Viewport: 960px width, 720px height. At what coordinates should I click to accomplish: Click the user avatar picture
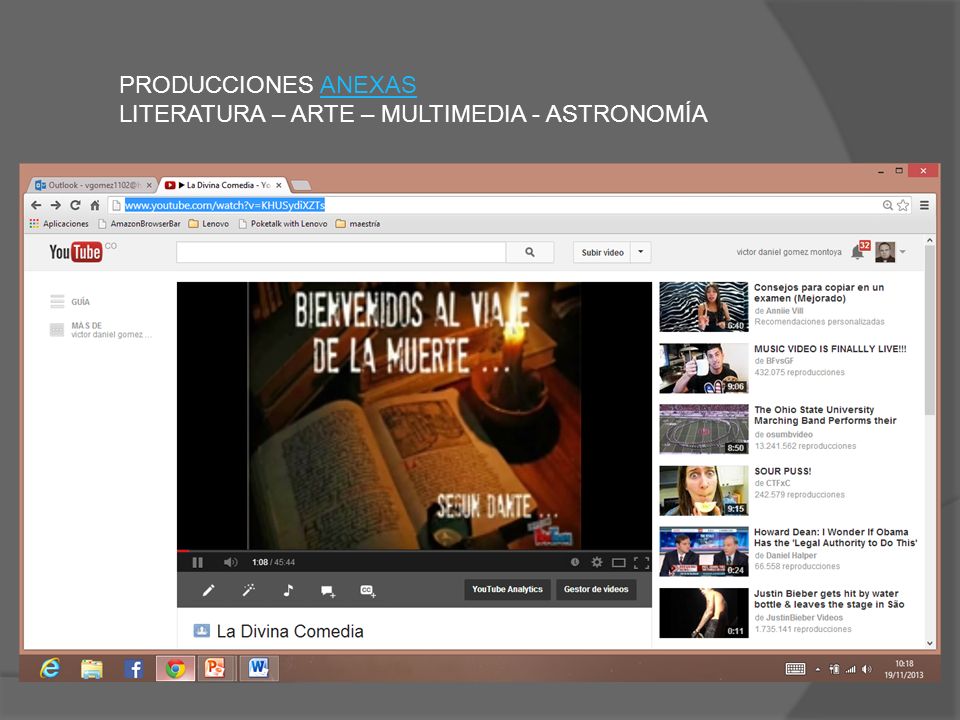point(885,252)
